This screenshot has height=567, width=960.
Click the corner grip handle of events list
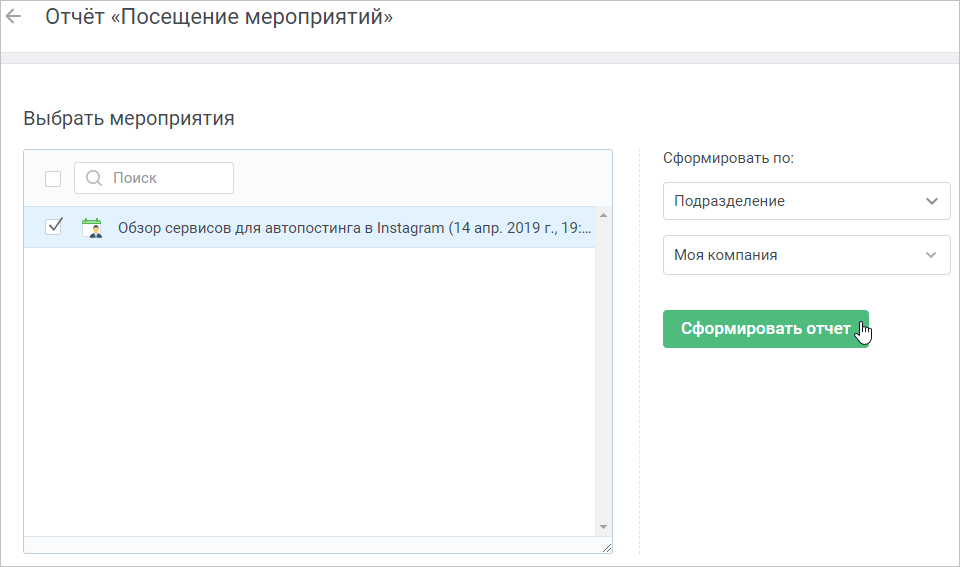click(x=607, y=547)
